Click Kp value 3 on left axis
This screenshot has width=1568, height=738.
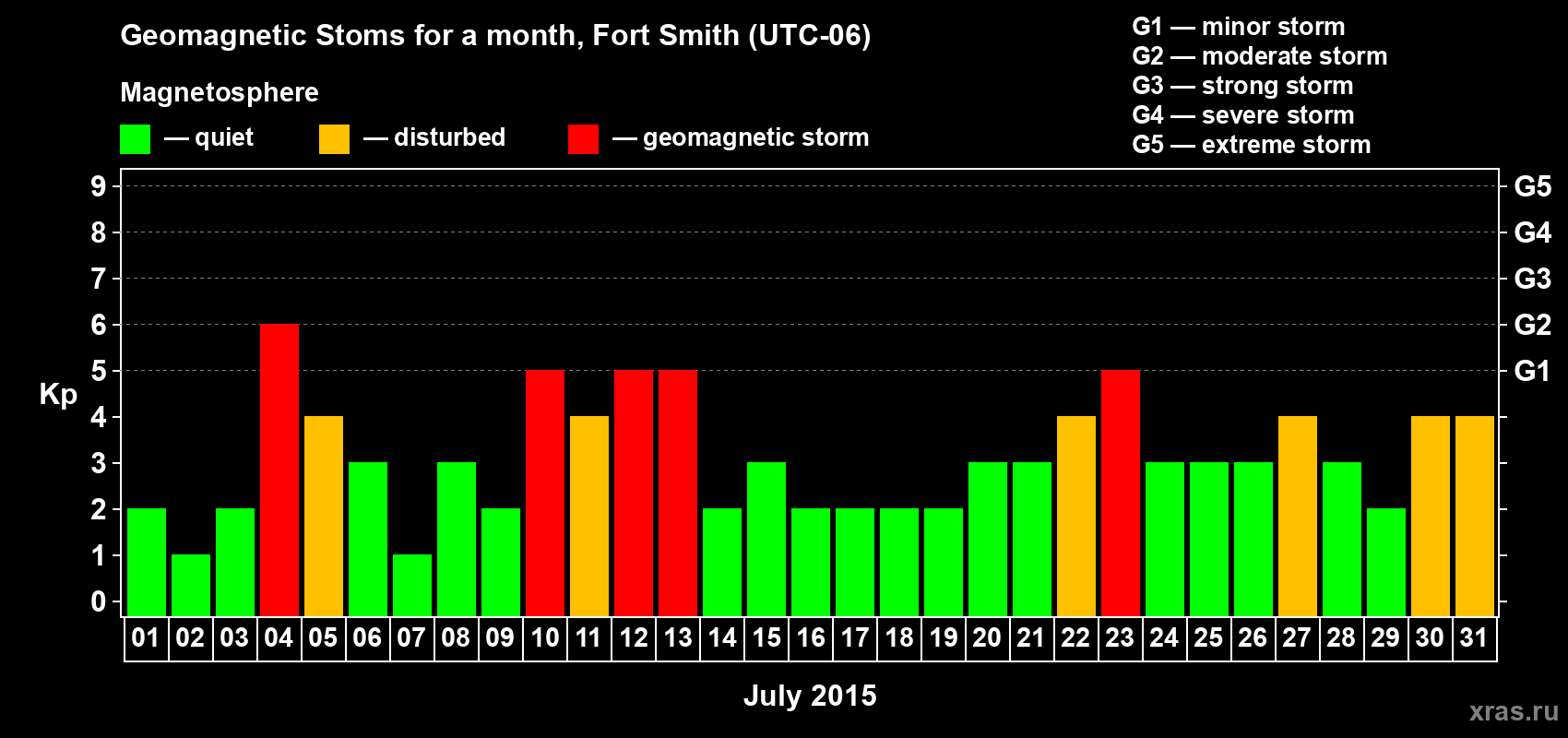coord(99,463)
